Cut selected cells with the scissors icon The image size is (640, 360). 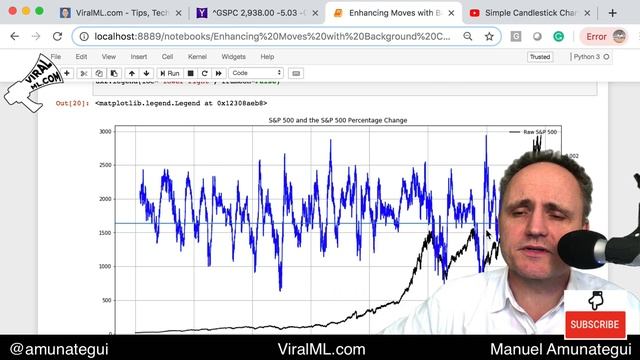[x=84, y=73]
